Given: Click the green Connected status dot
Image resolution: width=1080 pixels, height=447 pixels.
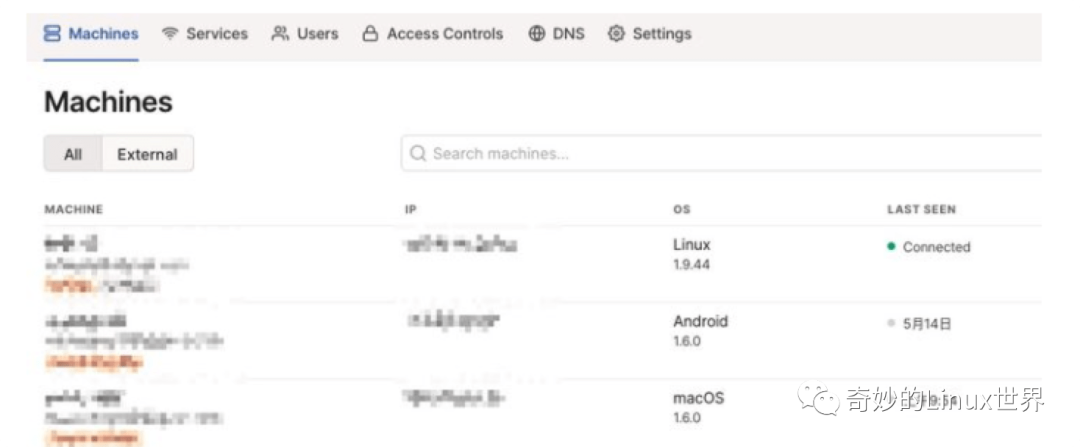Looking at the screenshot, I should (x=891, y=247).
